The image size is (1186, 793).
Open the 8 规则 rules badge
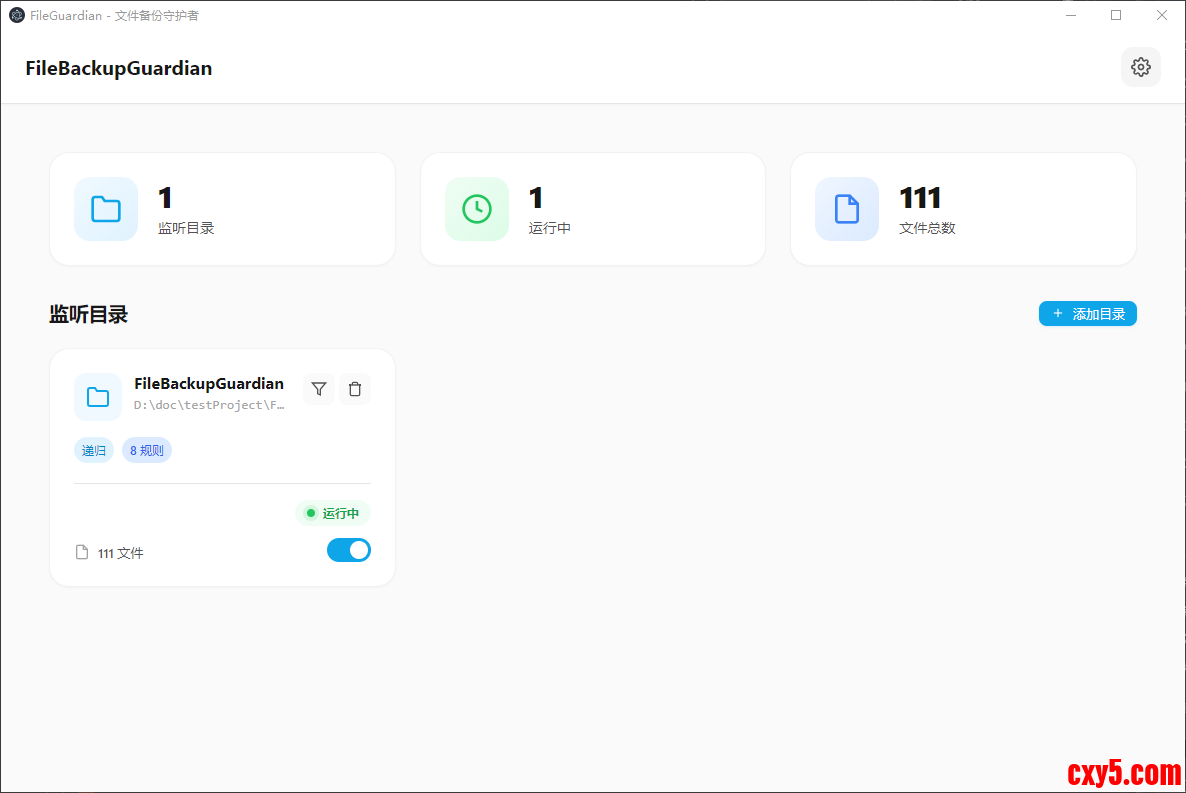[147, 450]
